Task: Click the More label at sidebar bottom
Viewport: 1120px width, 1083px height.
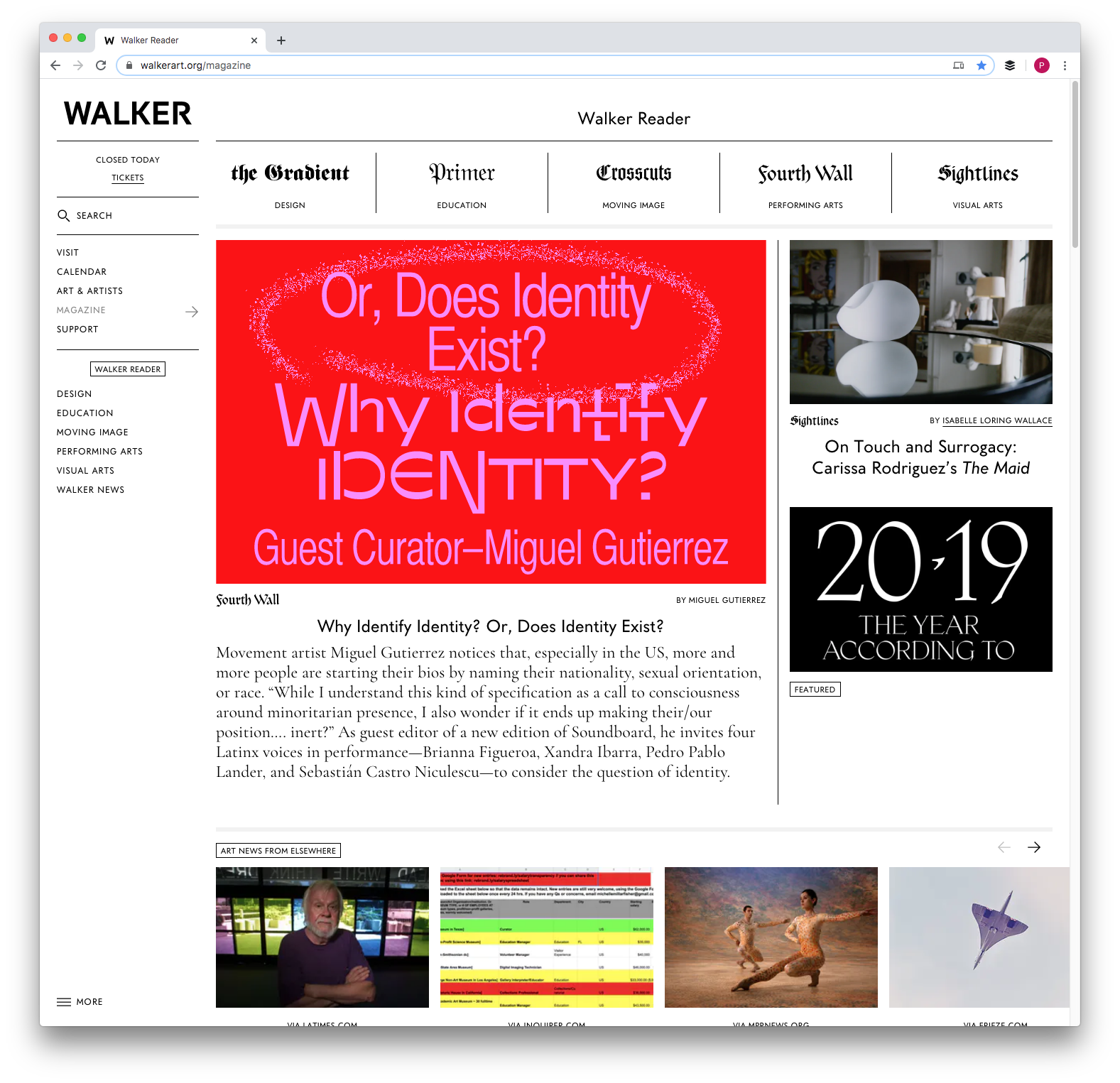Action: 89,1002
